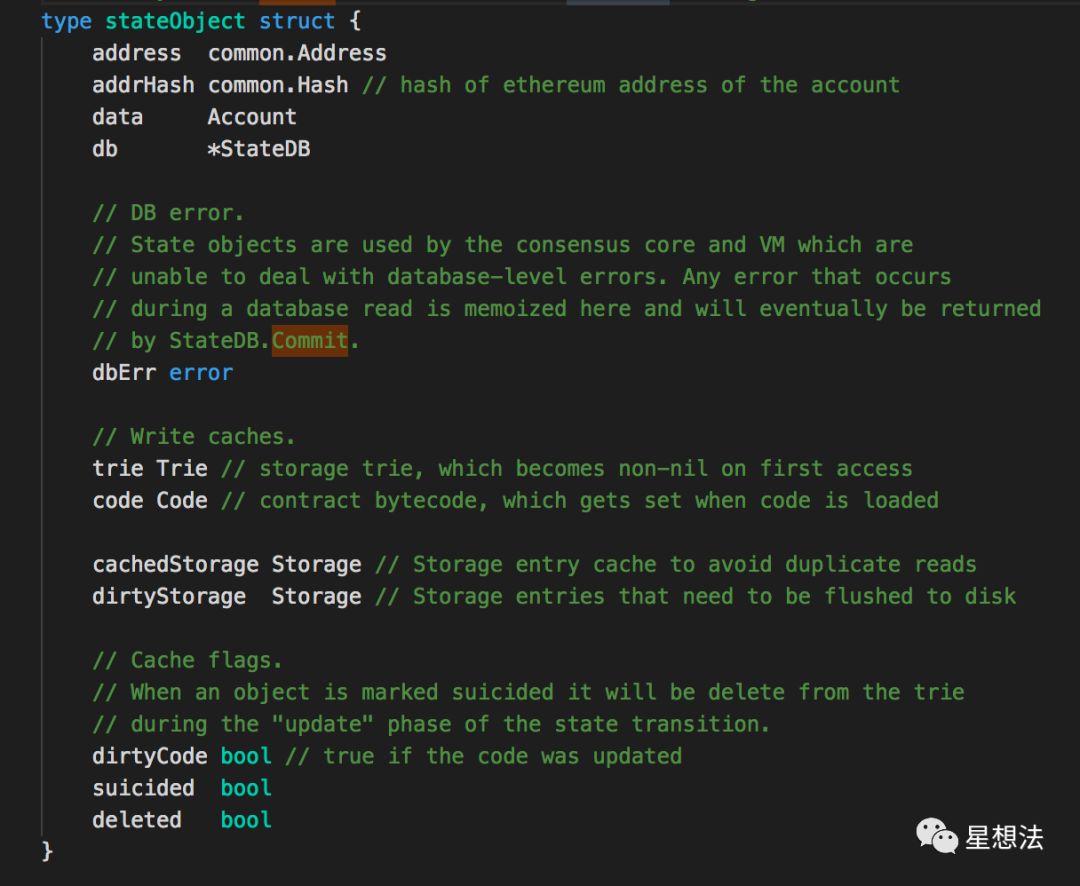Click the "// Write caches." comment
Viewport: 1080px width, 886px height.
click(x=194, y=436)
